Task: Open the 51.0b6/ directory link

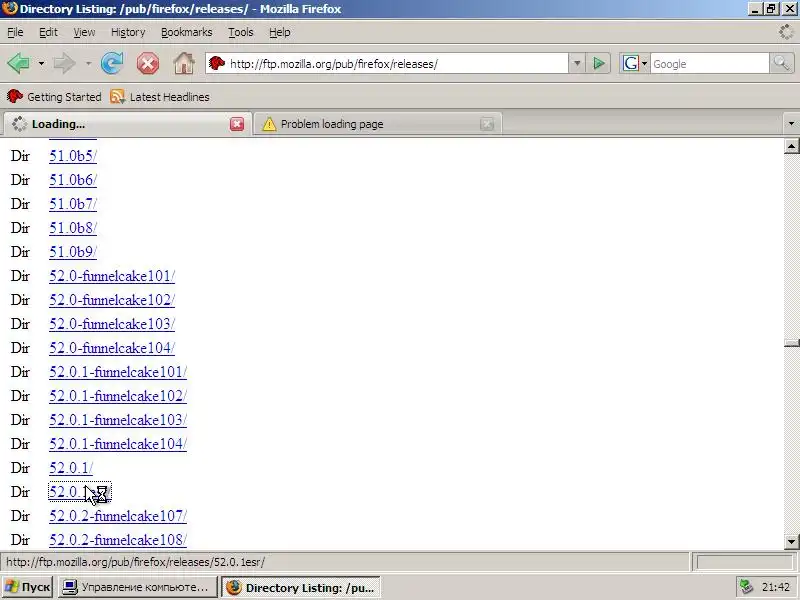Action: point(72,180)
